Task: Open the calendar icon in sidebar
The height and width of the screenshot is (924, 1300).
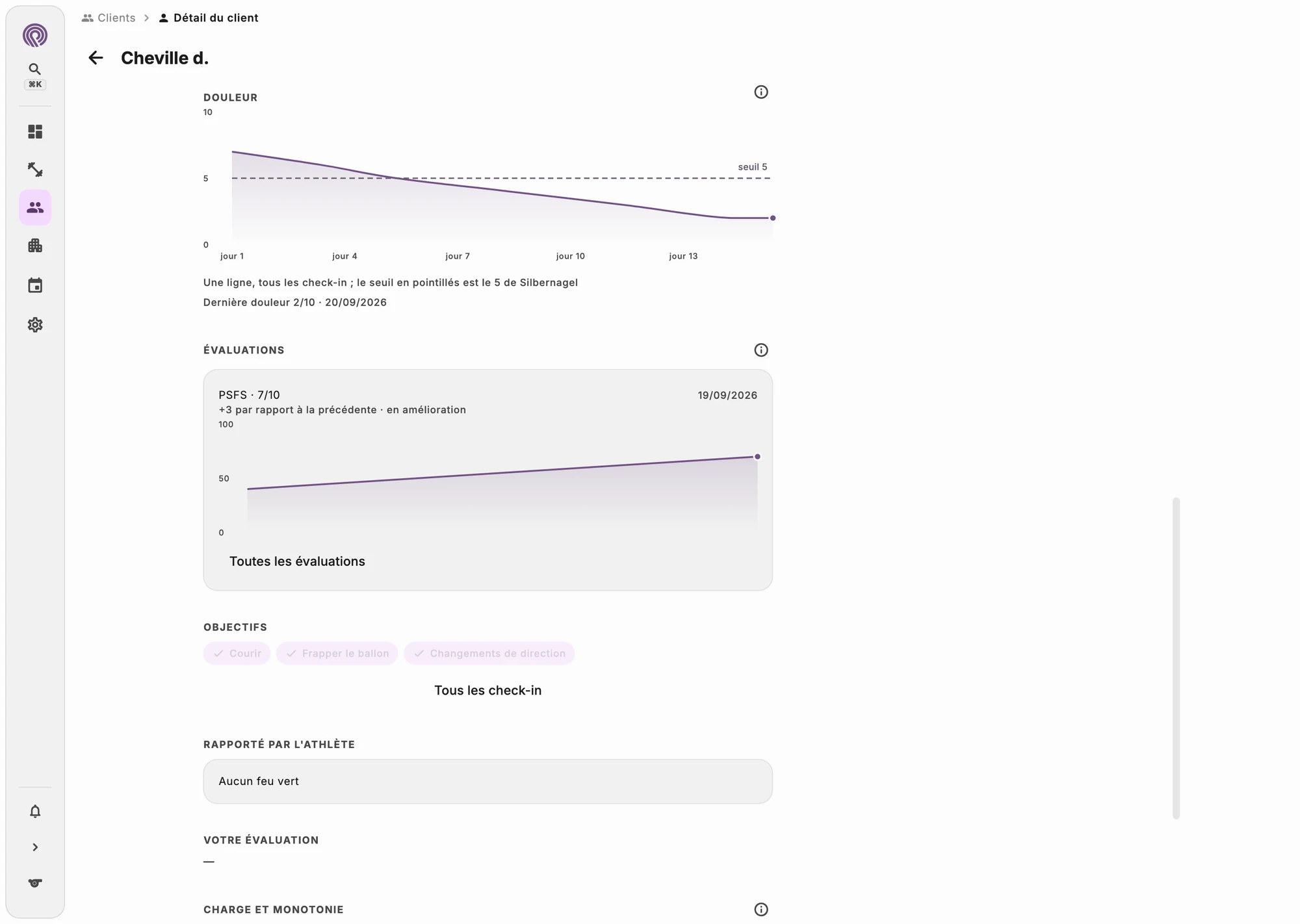Action: tap(35, 285)
